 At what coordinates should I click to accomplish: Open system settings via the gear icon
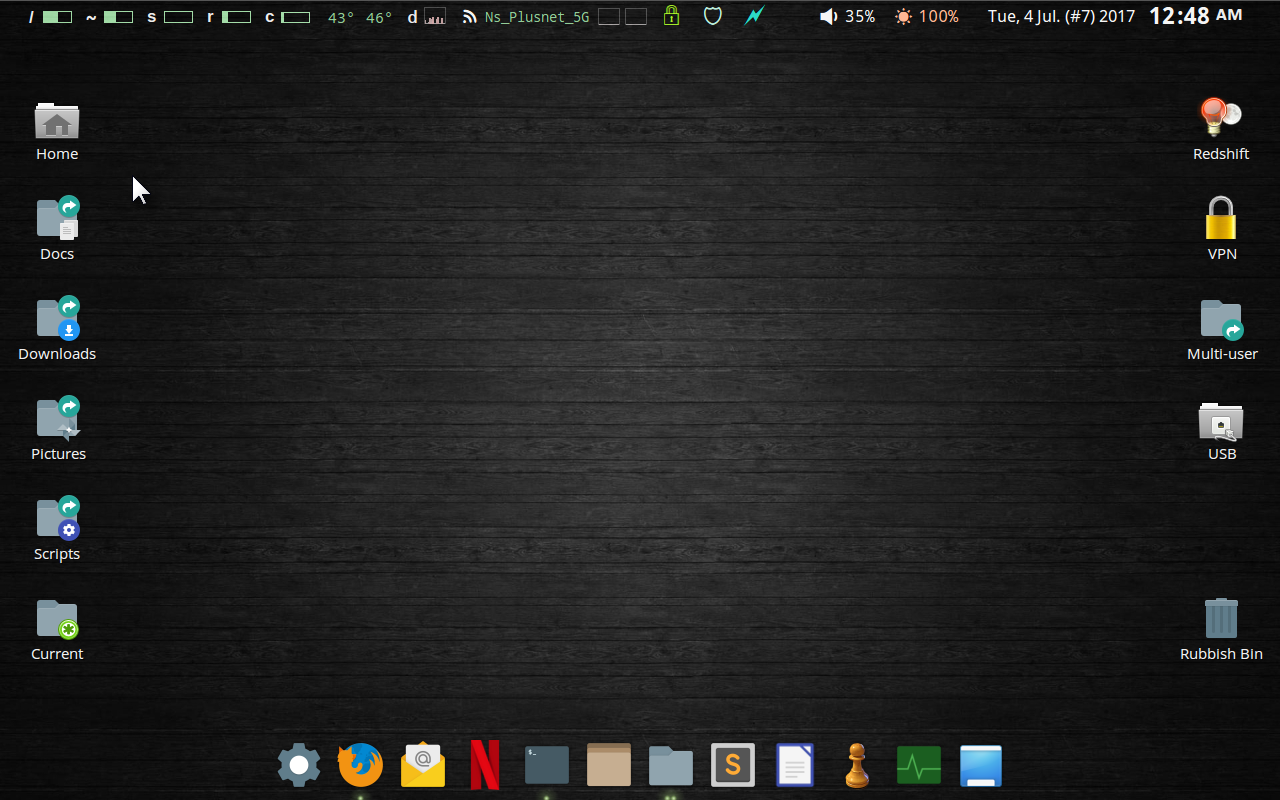point(298,765)
